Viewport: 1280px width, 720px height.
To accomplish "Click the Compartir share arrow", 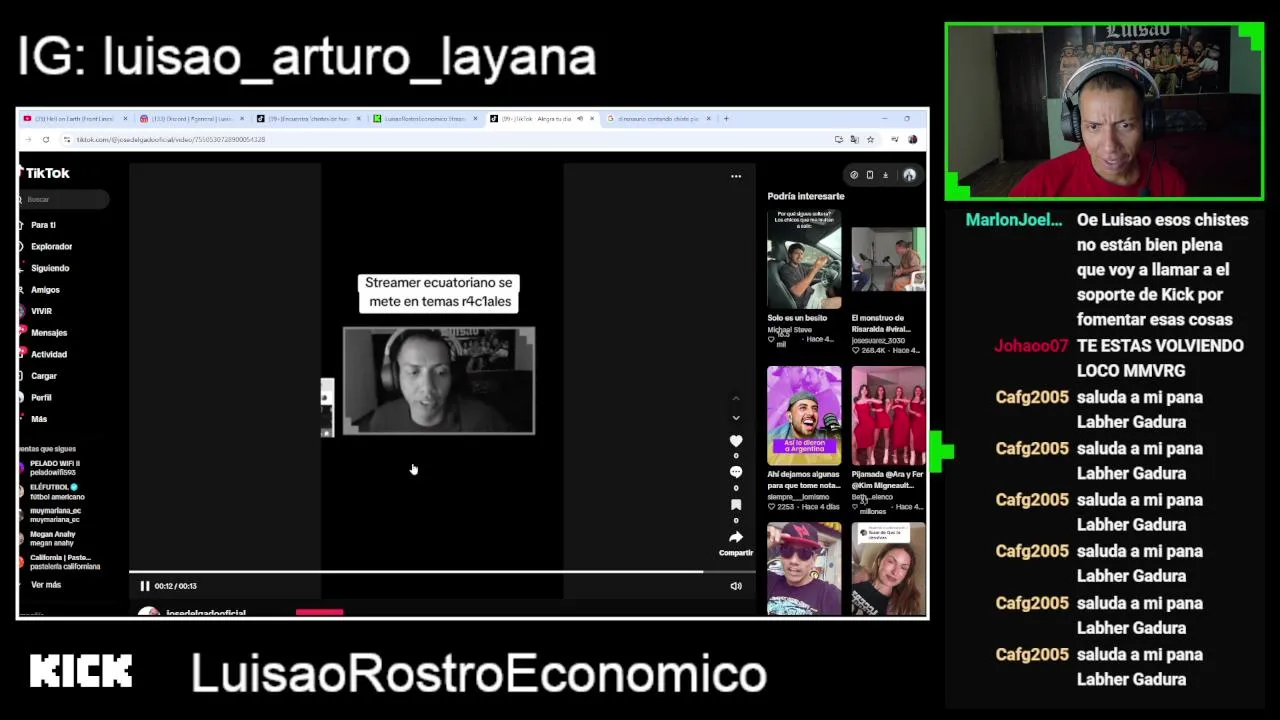I will pyautogui.click(x=736, y=538).
